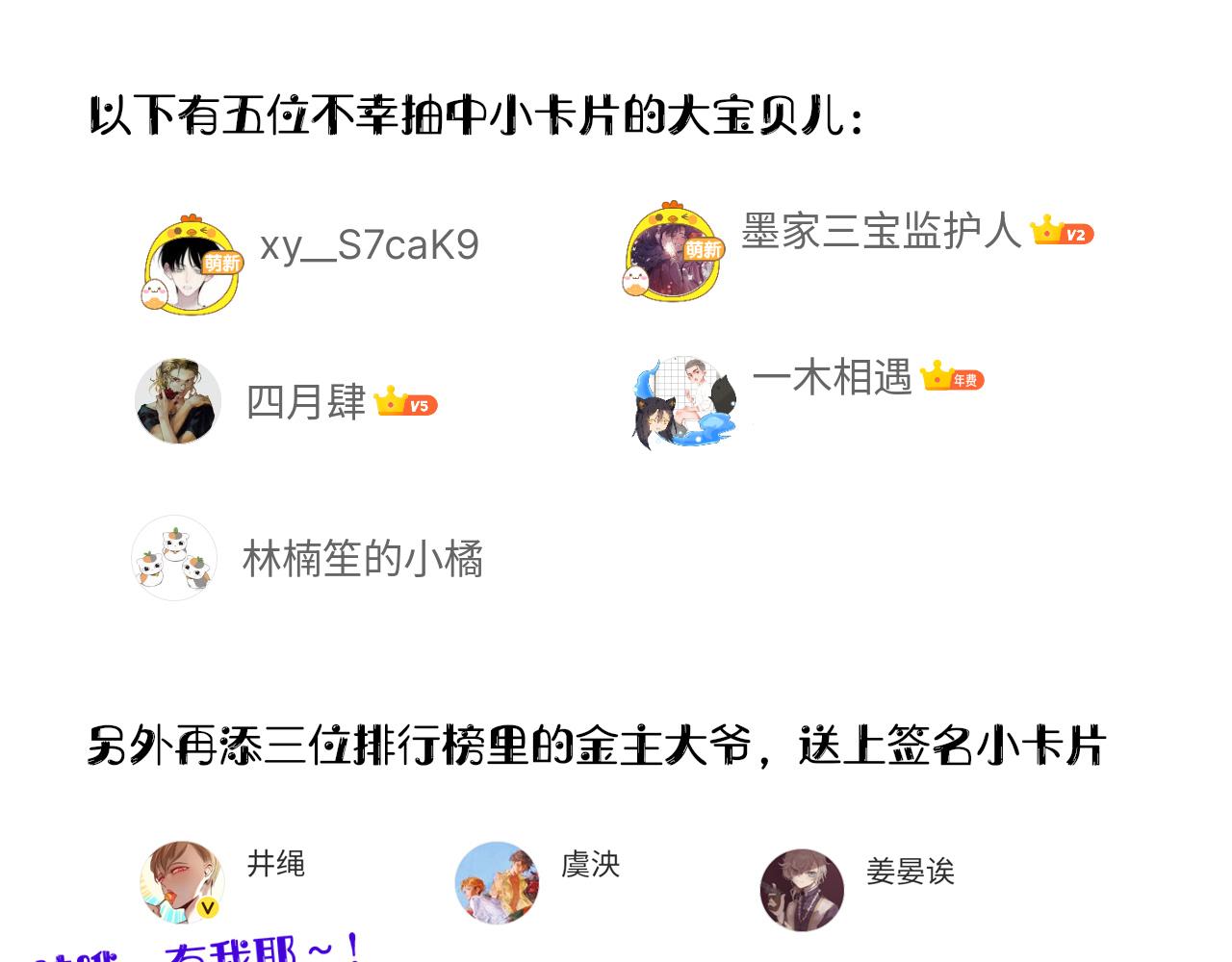This screenshot has width=1232, height=962.
Task: Click 林楠笙的小橘 cat avatar
Action: pyautogui.click(x=174, y=558)
